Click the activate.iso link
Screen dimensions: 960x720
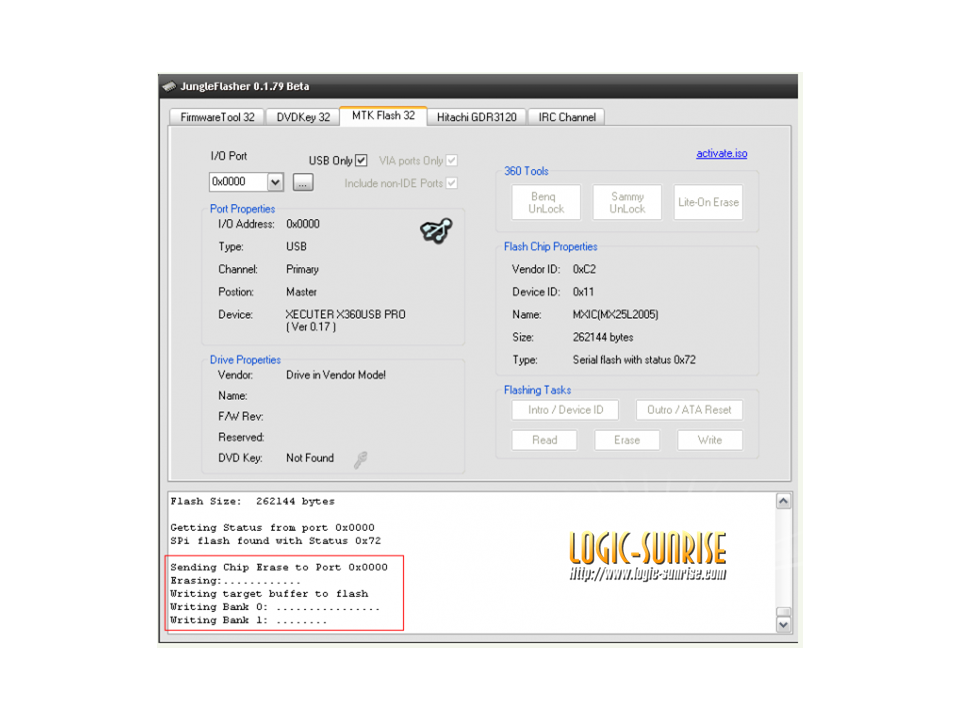pos(722,154)
